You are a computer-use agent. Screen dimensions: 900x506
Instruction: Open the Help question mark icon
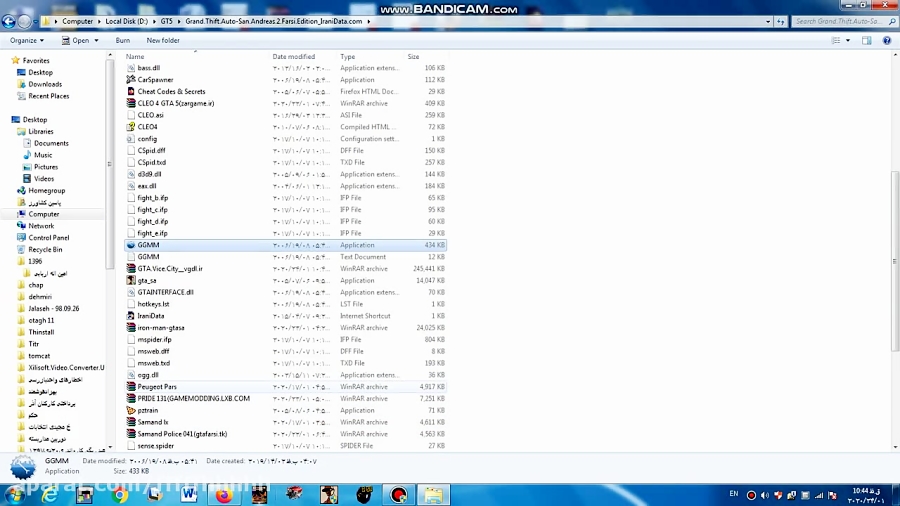click(886, 40)
